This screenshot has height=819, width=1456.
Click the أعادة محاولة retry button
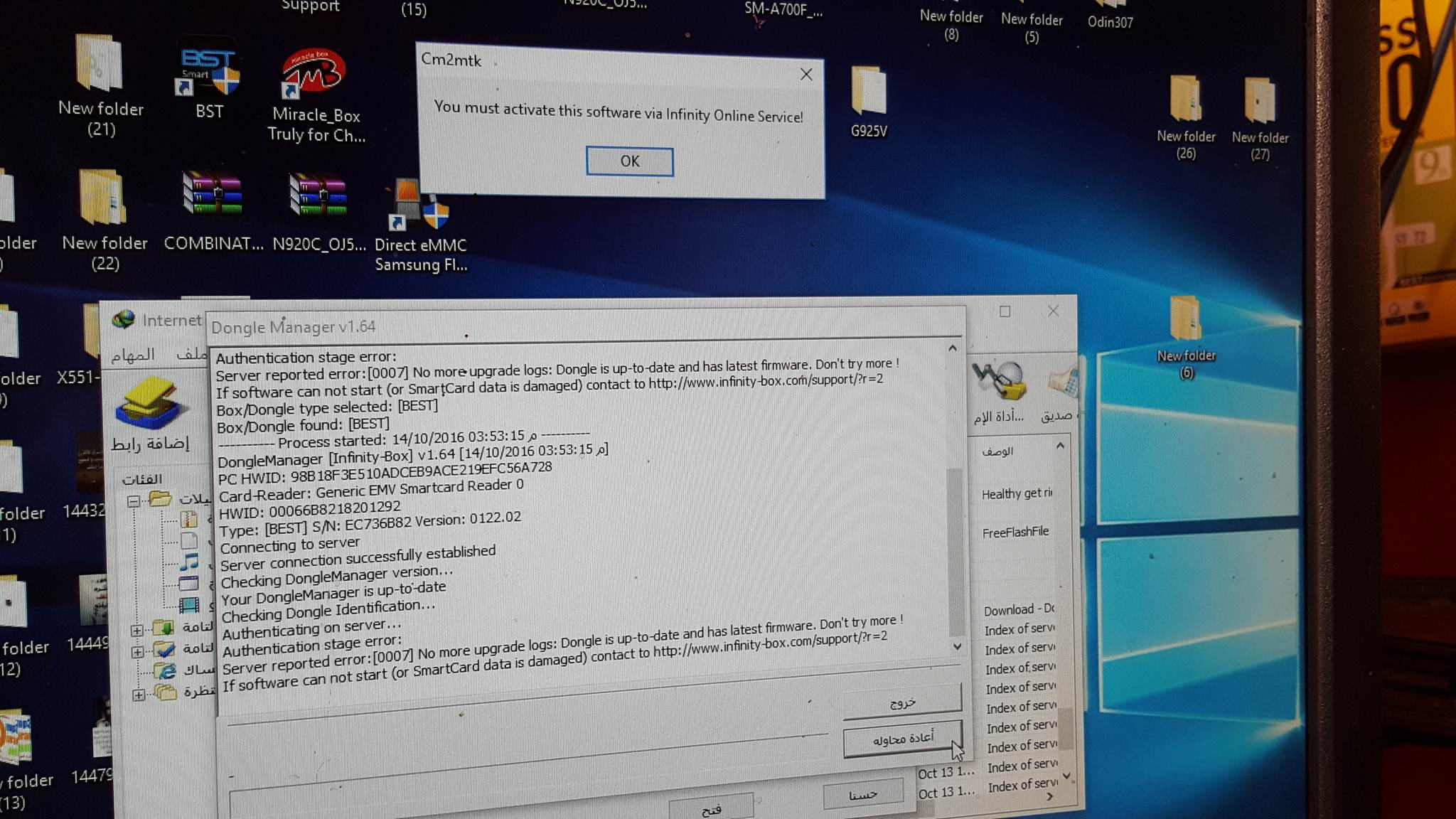click(x=903, y=739)
